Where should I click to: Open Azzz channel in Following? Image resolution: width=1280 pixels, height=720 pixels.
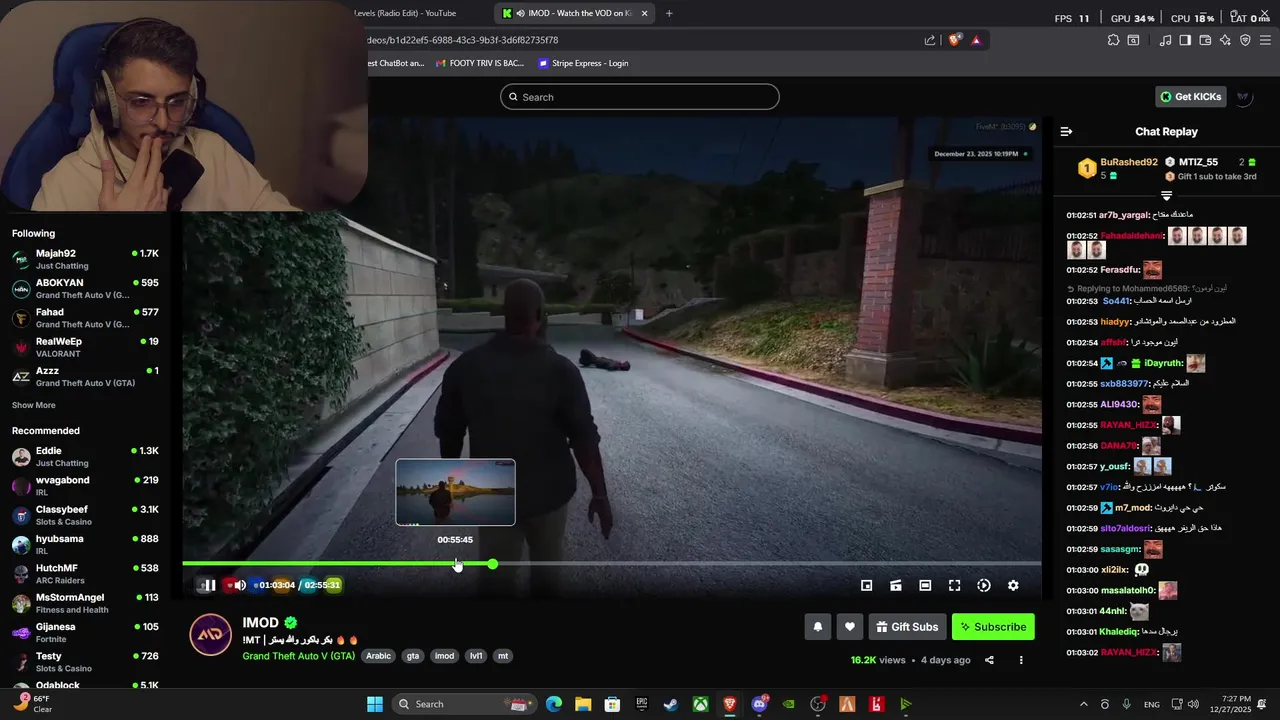(85, 377)
